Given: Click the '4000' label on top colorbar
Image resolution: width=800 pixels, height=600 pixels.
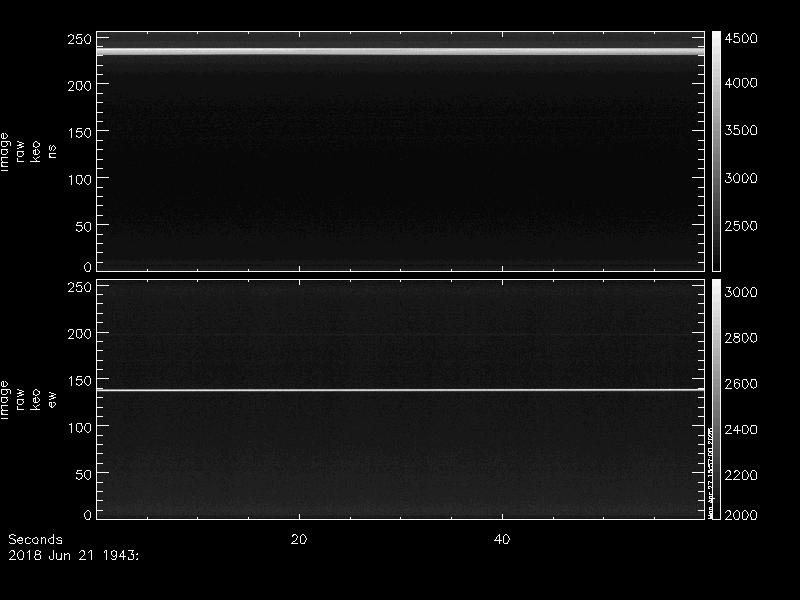Looking at the screenshot, I should pyautogui.click(x=741, y=83).
